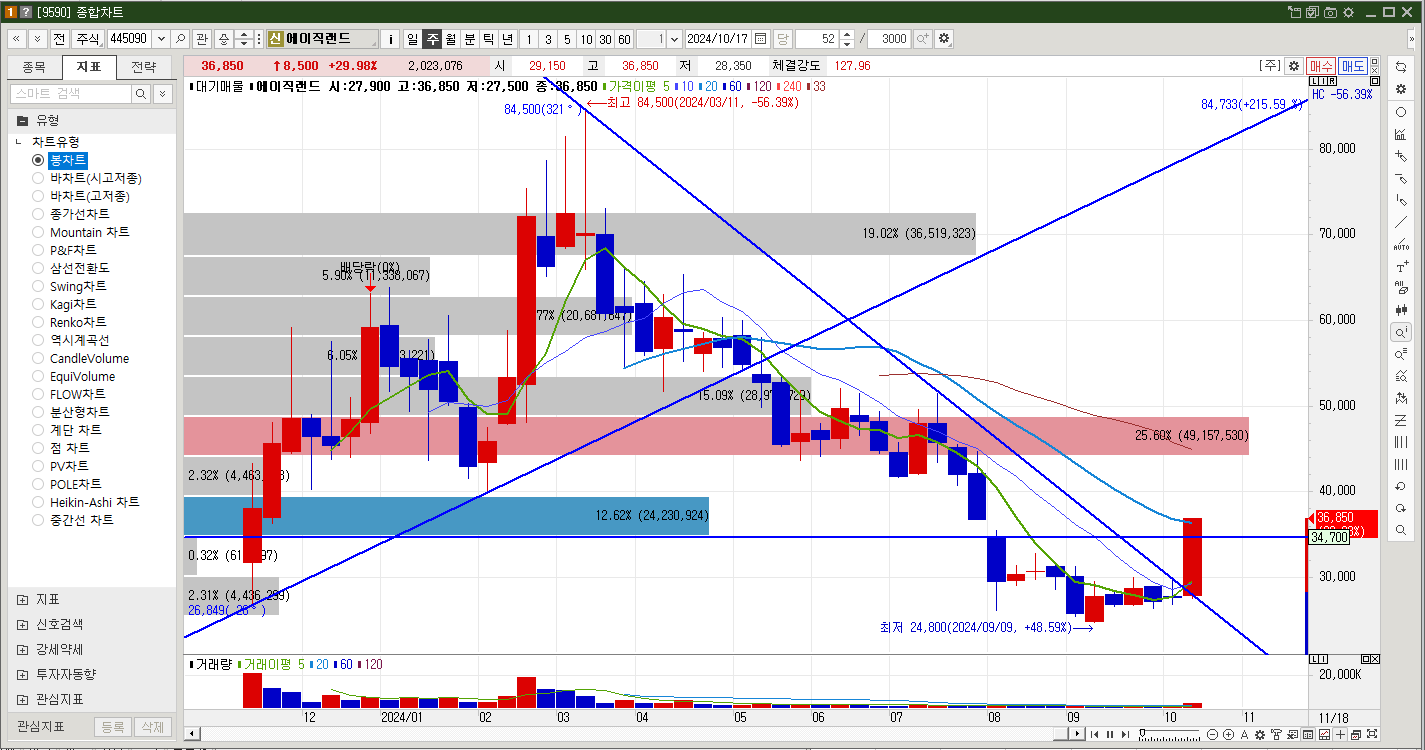Screen dimensions: 1425x750
Task: Click the fullscreen icon in the bottom-right corner
Action: [1373, 735]
